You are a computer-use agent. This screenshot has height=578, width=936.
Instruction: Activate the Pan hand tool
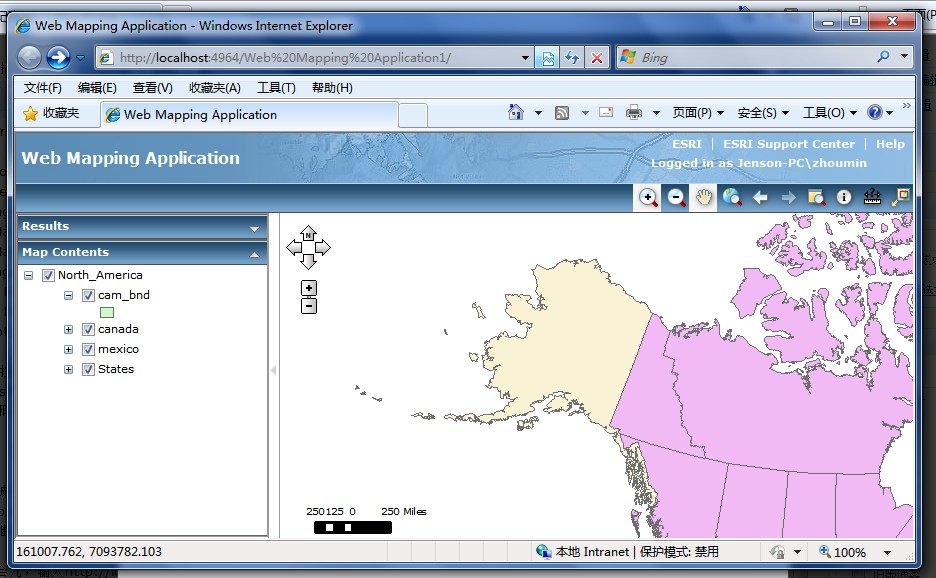(x=704, y=198)
